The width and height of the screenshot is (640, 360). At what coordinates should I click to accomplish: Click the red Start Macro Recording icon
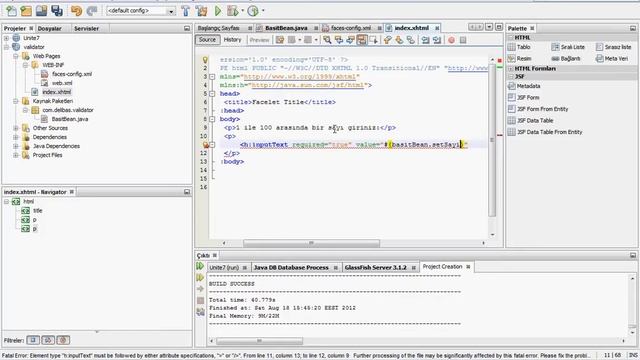coord(451,40)
